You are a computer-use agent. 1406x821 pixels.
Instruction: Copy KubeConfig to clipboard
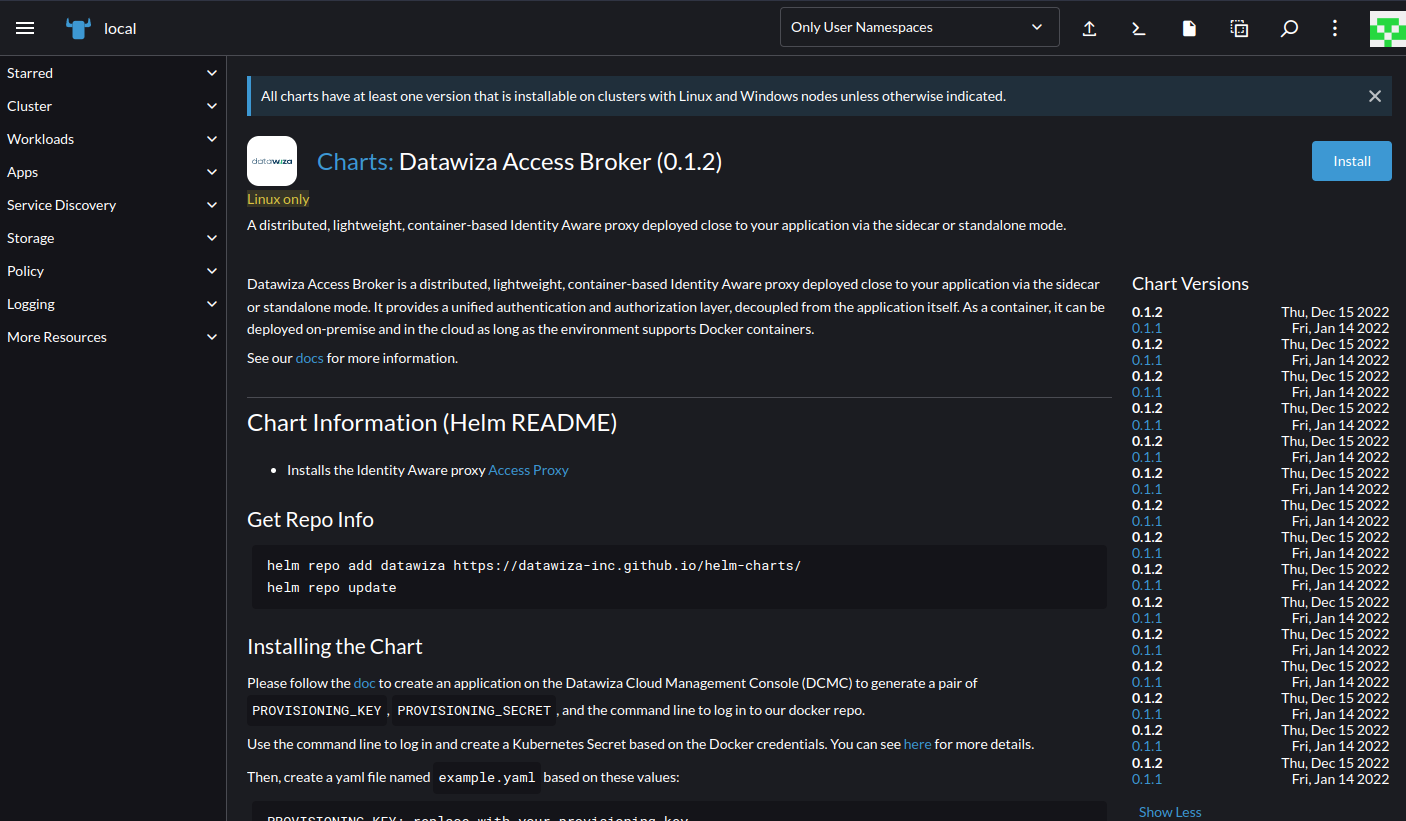[1239, 28]
